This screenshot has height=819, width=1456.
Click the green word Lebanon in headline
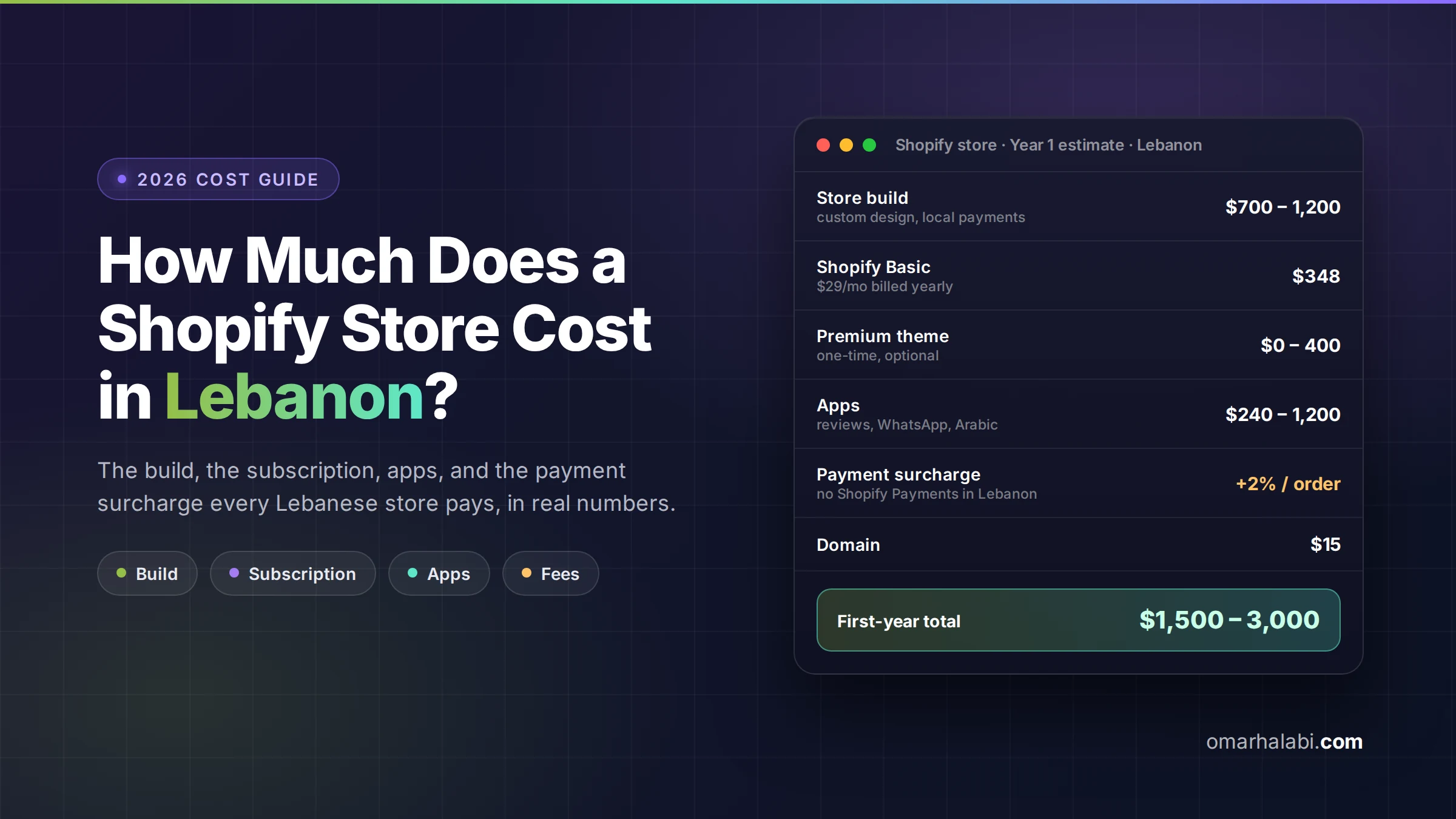click(x=294, y=396)
